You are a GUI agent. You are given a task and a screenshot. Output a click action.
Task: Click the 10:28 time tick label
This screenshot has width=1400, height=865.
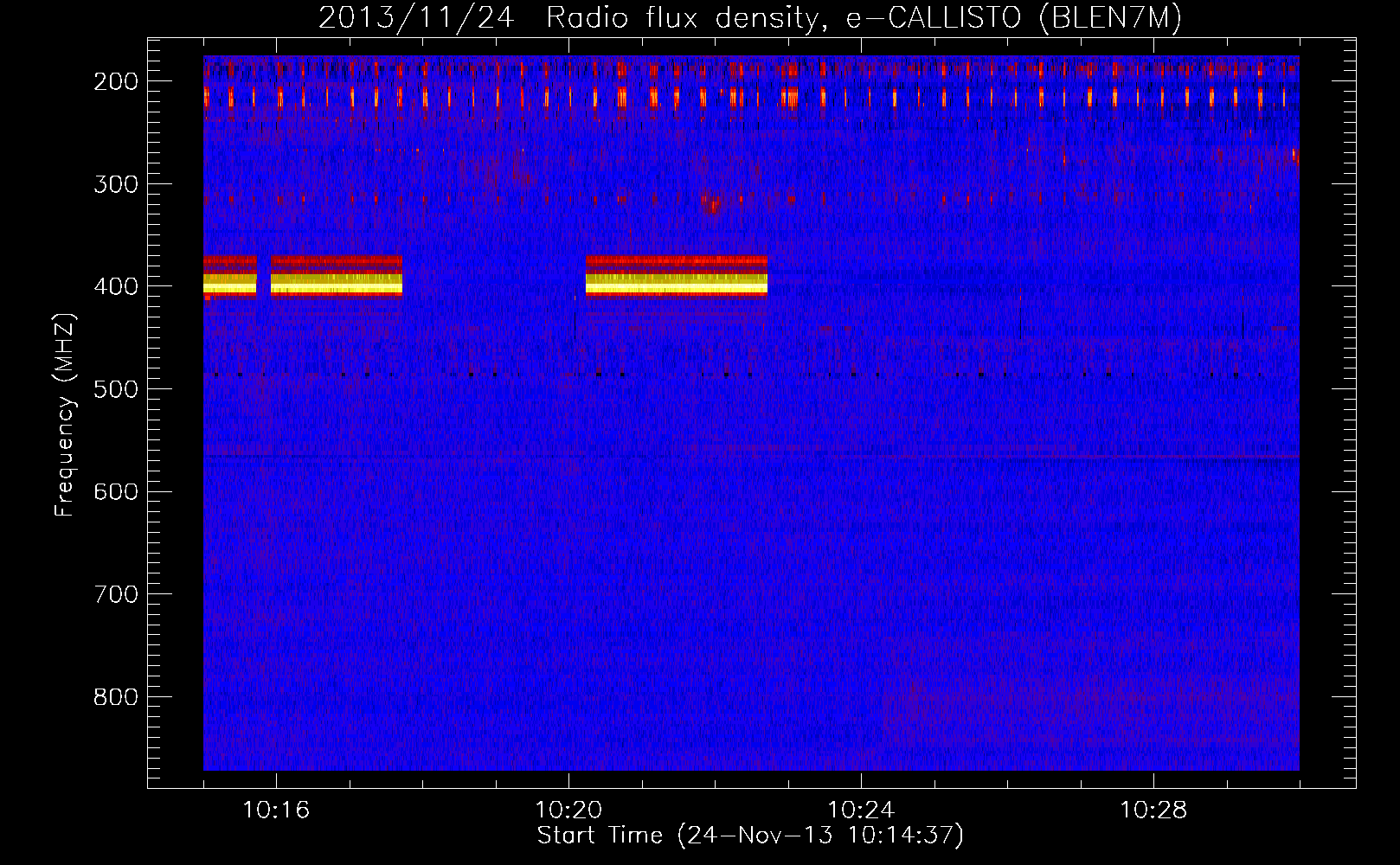click(x=1153, y=811)
